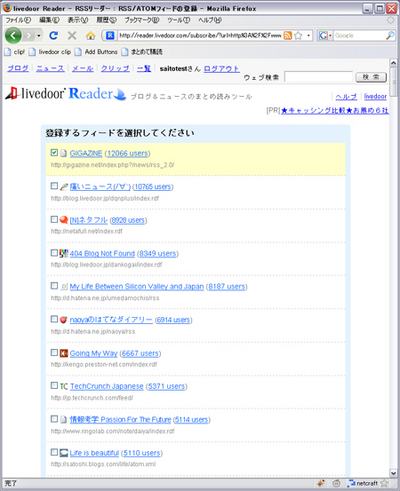The width and height of the screenshot is (400, 491).
Task: Click the red ネタフル favicon
Action: click(x=64, y=220)
